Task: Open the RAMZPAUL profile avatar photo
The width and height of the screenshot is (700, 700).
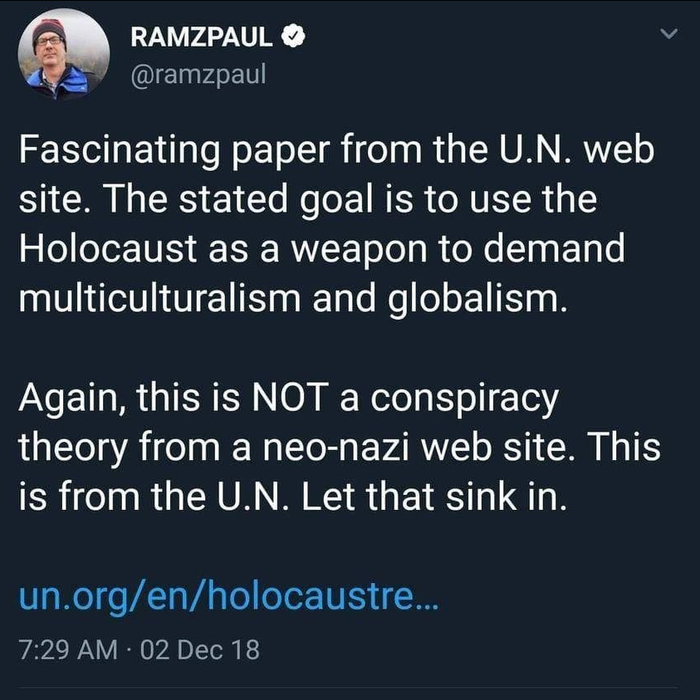Action: tap(64, 53)
